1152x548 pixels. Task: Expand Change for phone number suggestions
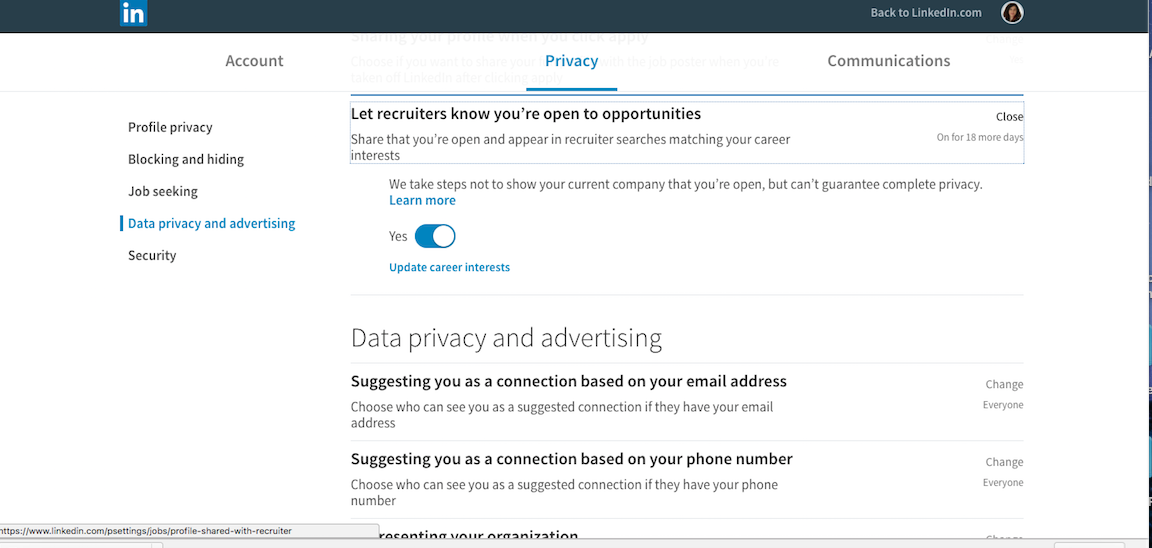(1004, 462)
